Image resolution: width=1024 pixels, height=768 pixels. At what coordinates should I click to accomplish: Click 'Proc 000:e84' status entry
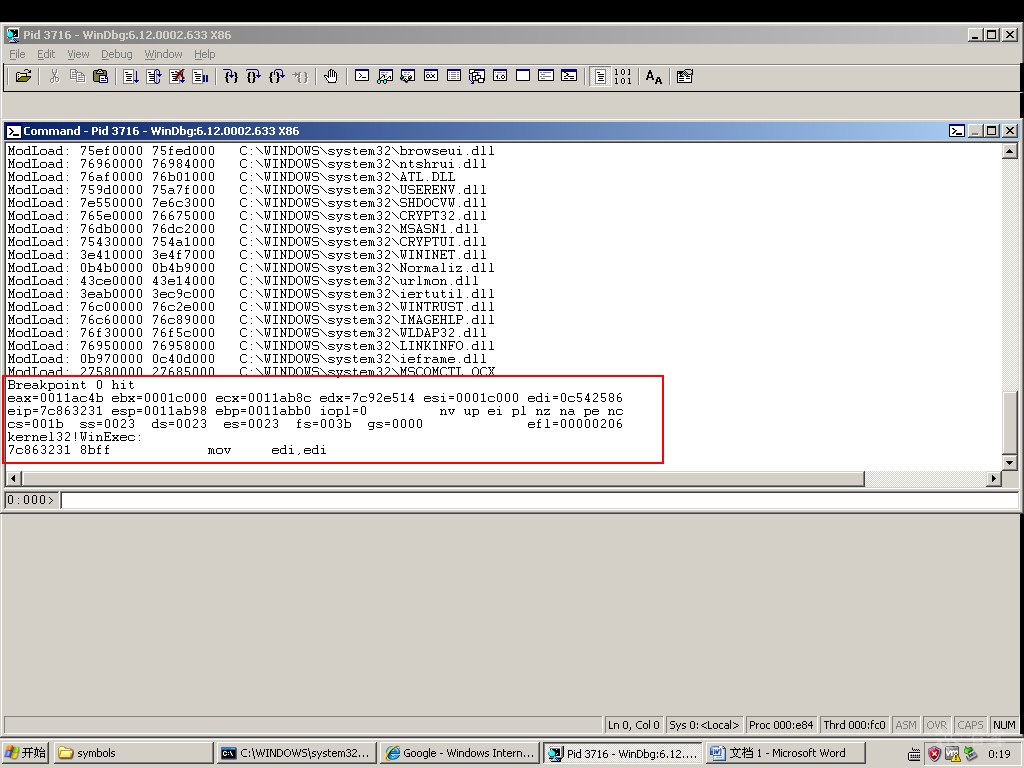tap(780, 725)
